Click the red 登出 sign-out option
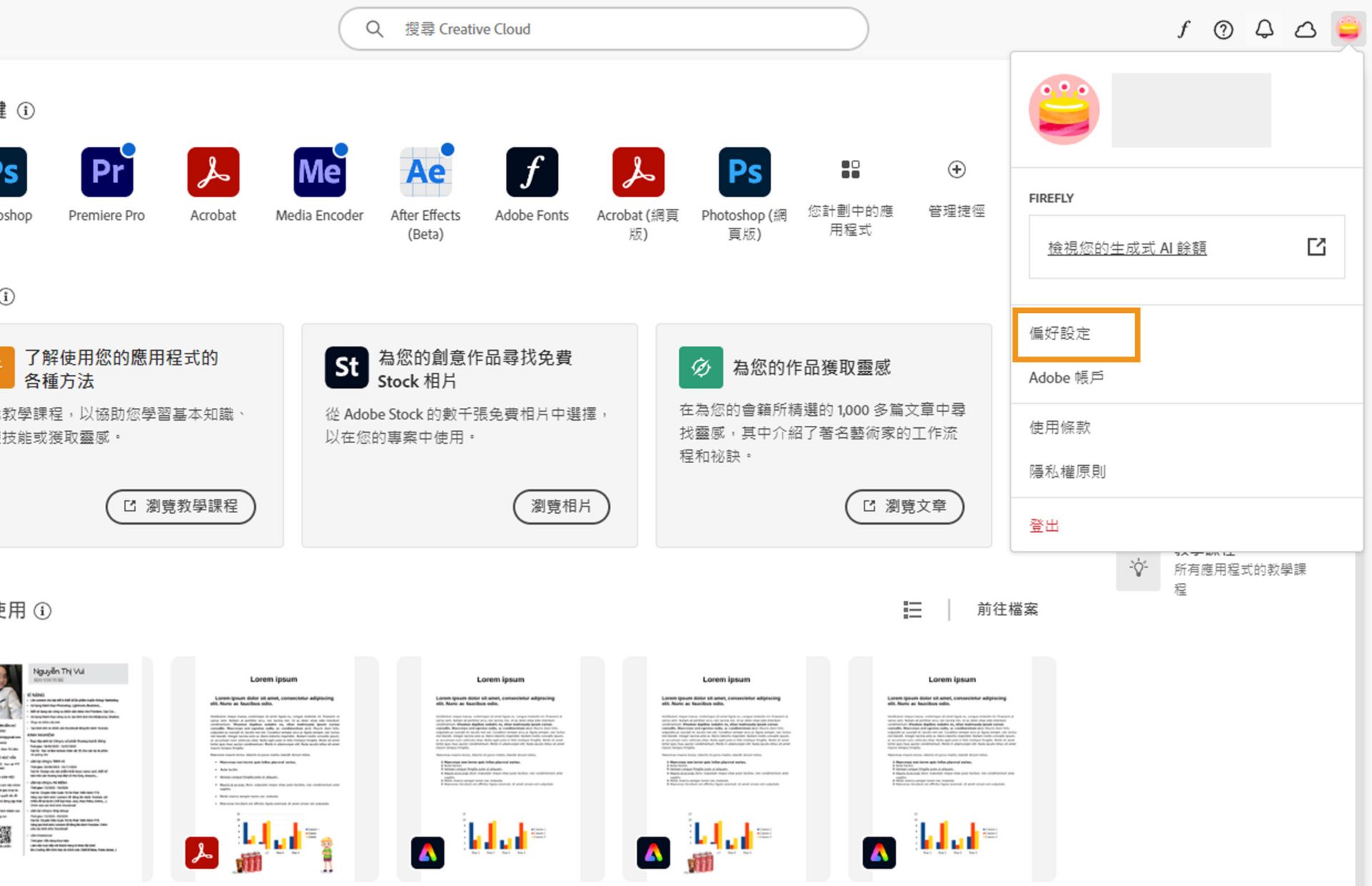The image size is (1372, 886). [1044, 526]
